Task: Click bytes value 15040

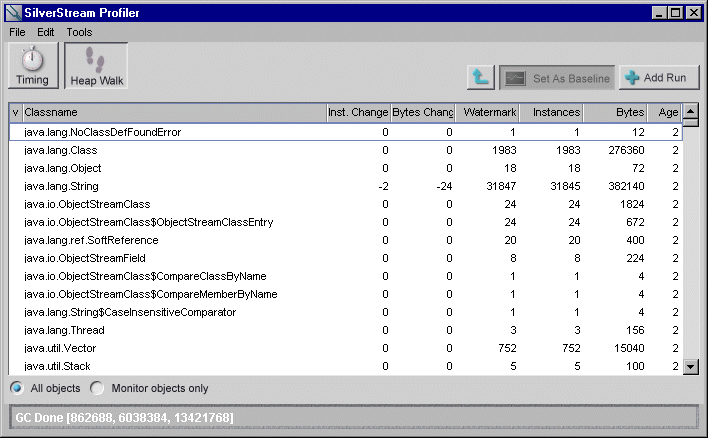Action: click(629, 348)
